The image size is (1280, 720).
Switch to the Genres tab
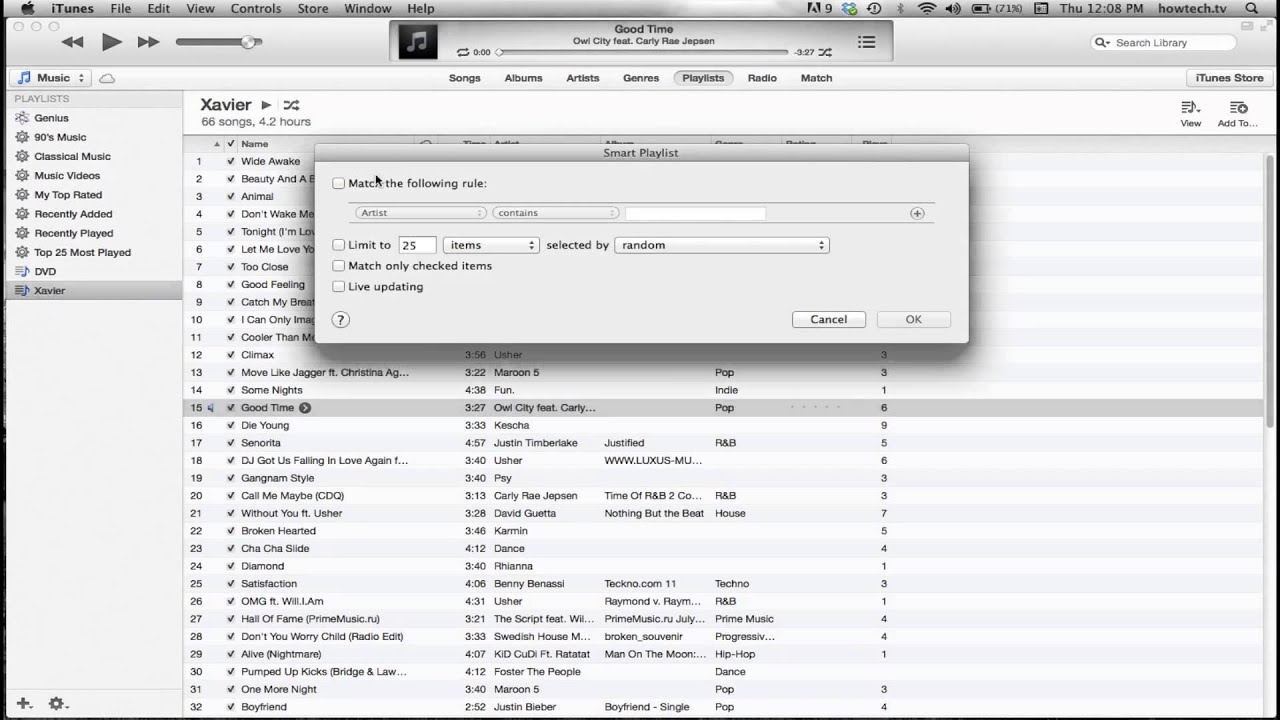(x=641, y=78)
